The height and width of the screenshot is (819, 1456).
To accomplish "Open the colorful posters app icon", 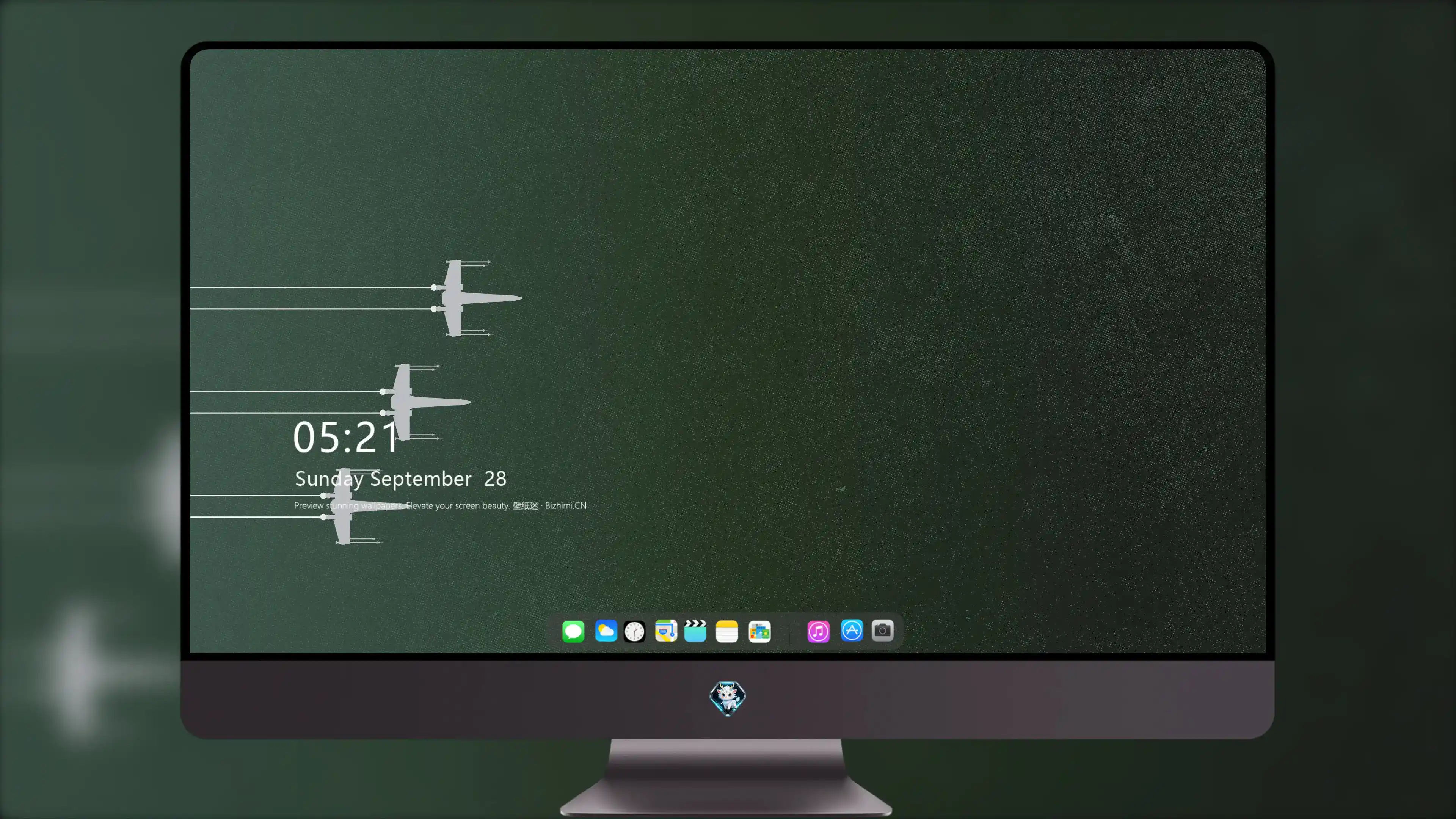I will coord(759,631).
